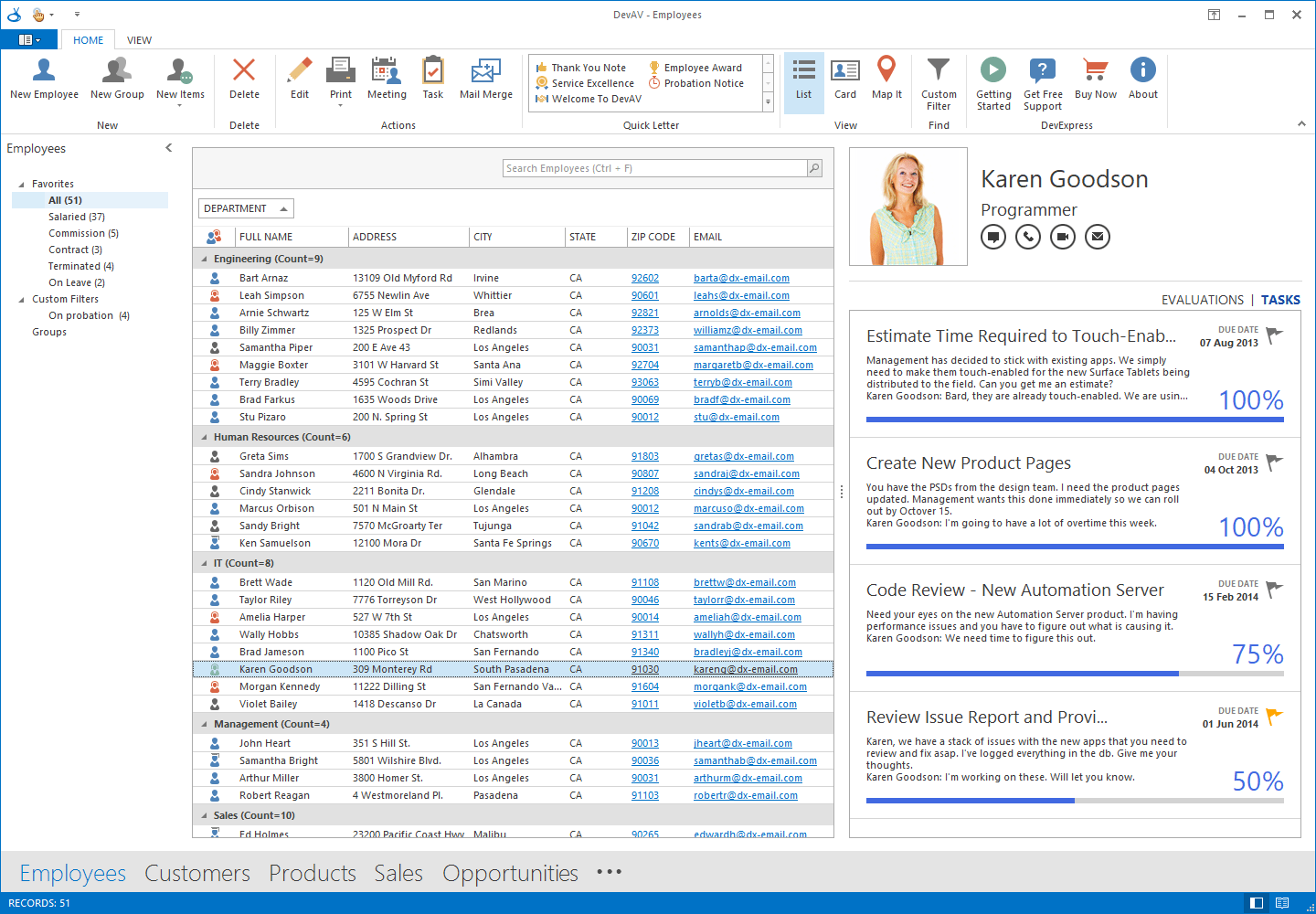This screenshot has height=914, width=1316.
Task: Launch Getting Started in the DevExpress group
Action: (992, 82)
